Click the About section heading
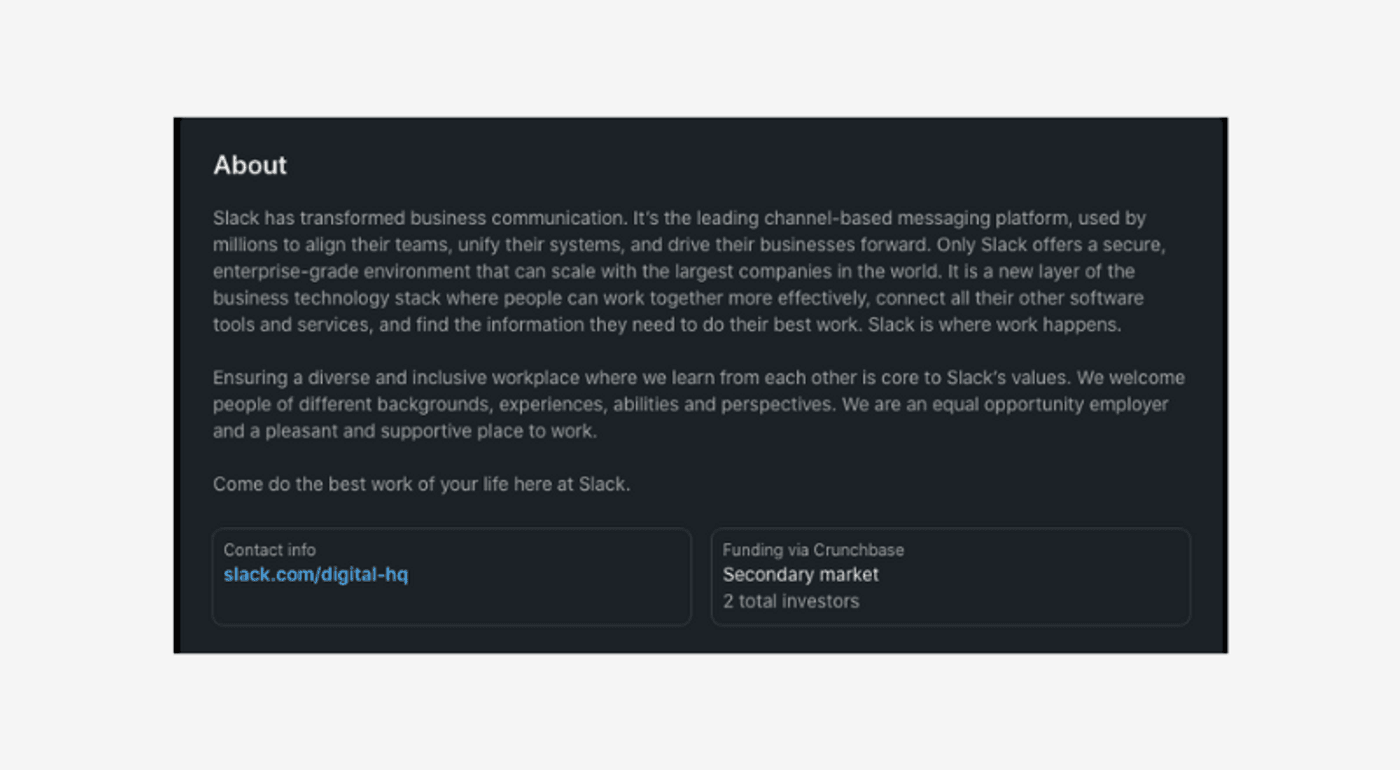The width and height of the screenshot is (1400, 770). click(250, 165)
